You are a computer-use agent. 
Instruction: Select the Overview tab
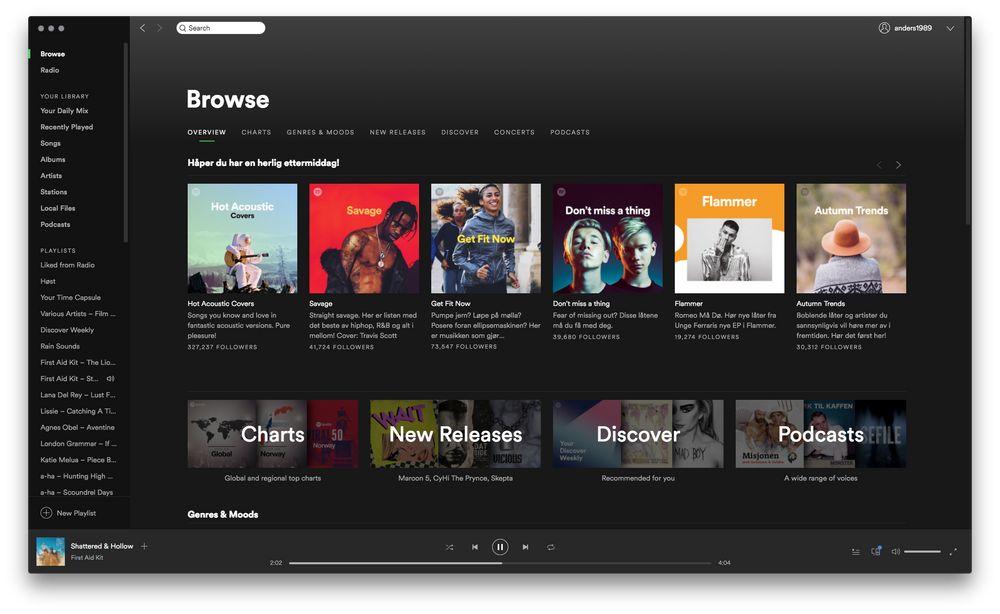tap(207, 133)
